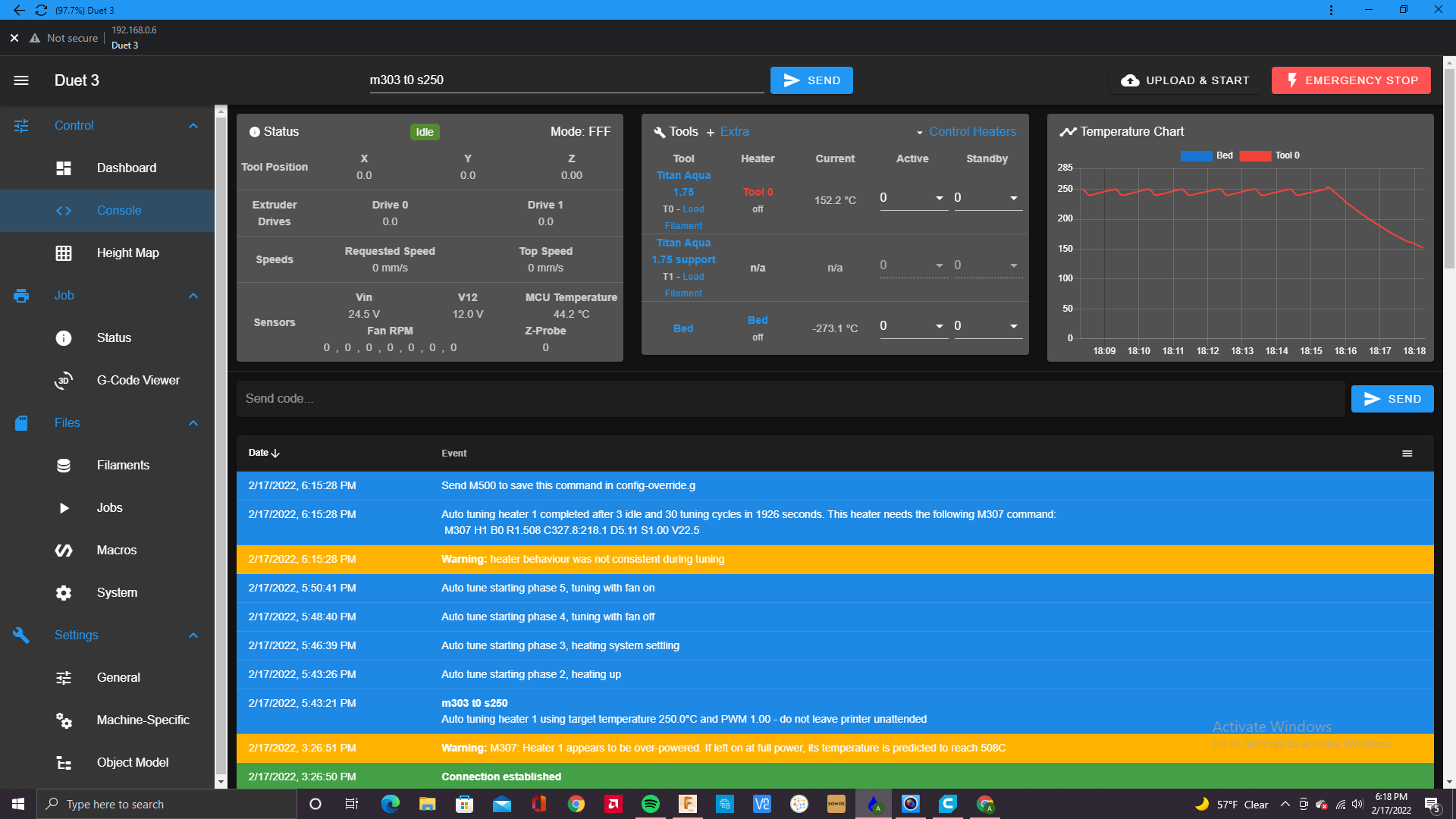The image size is (1456, 819).
Task: Click the Machine-Specific gears icon
Action: click(x=64, y=720)
